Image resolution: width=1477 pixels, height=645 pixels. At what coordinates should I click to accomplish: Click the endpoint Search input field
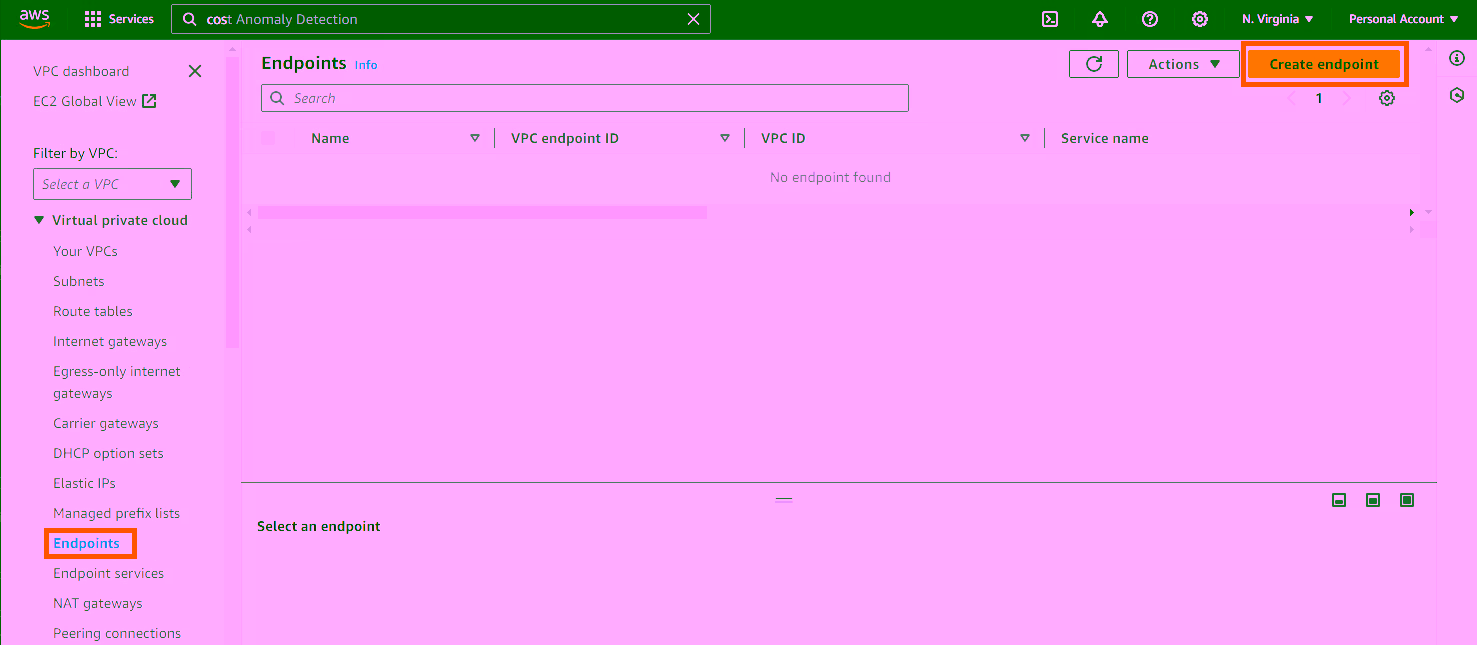click(584, 97)
